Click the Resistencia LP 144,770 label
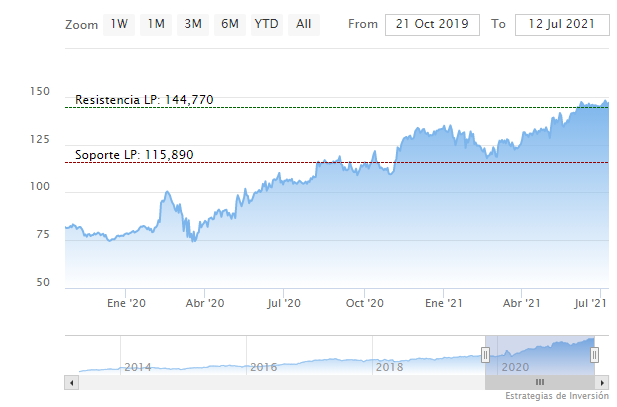This screenshot has width=617, height=407. coord(144,100)
